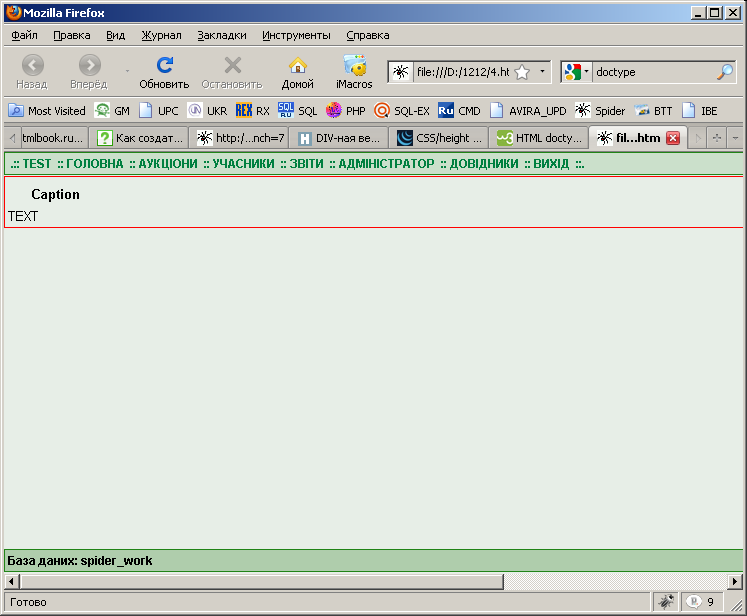Go to the Домой home page icon
This screenshot has height=616, width=747.
click(x=297, y=66)
